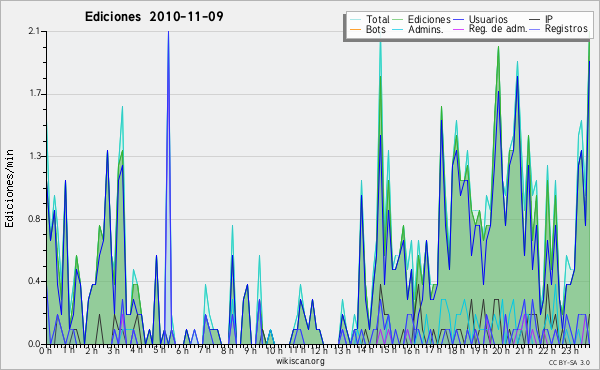Click the '2.1' y-axis value

[34, 31]
